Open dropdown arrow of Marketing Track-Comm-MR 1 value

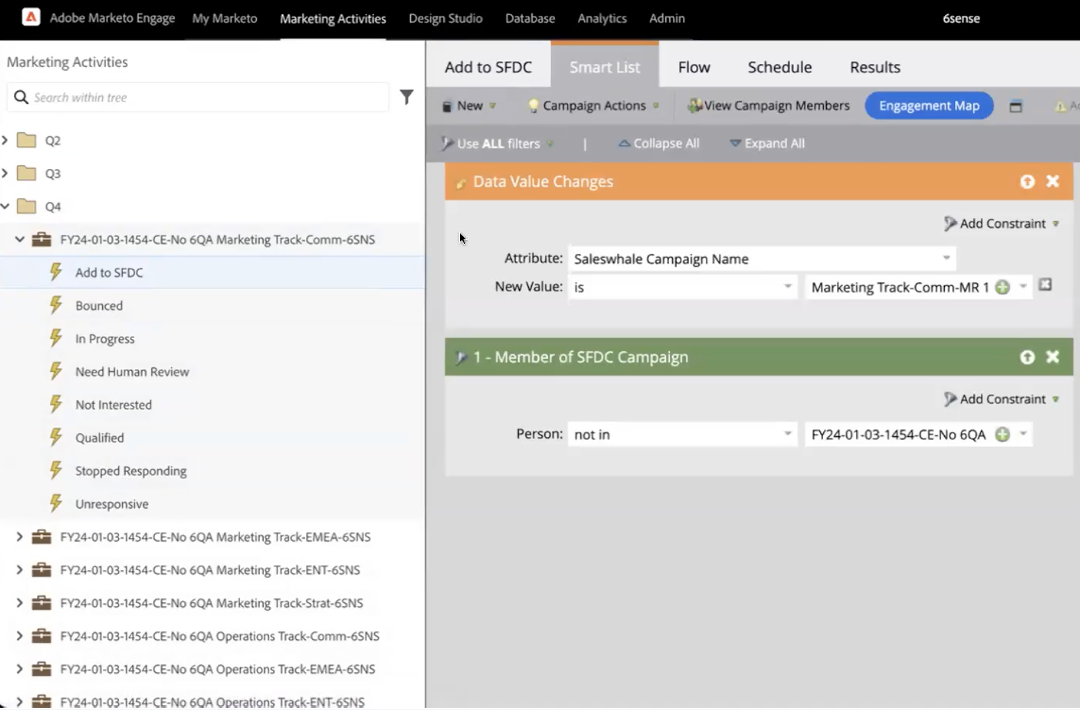(x=1023, y=286)
